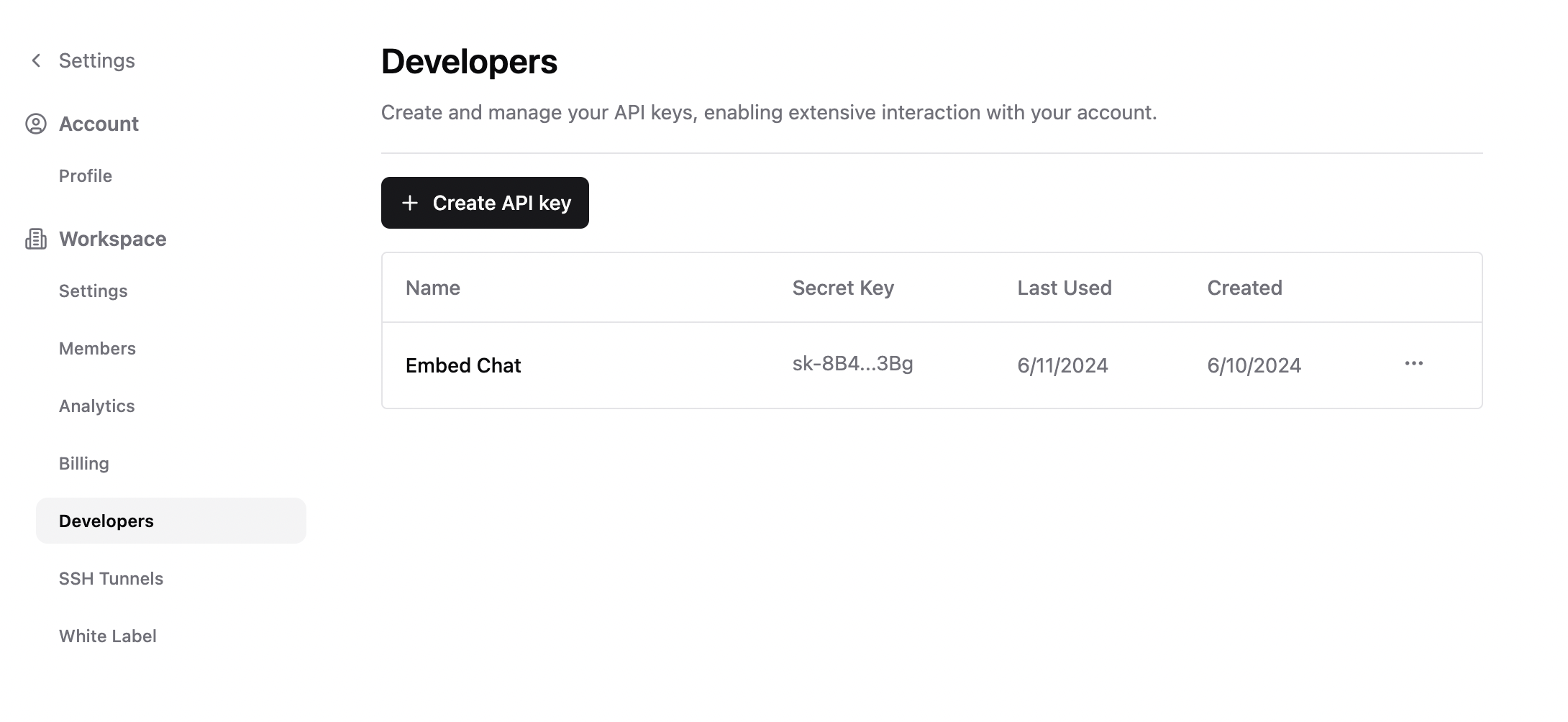Select Profile under Account
Viewport: 1568px width, 722px height.
pyautogui.click(x=84, y=175)
